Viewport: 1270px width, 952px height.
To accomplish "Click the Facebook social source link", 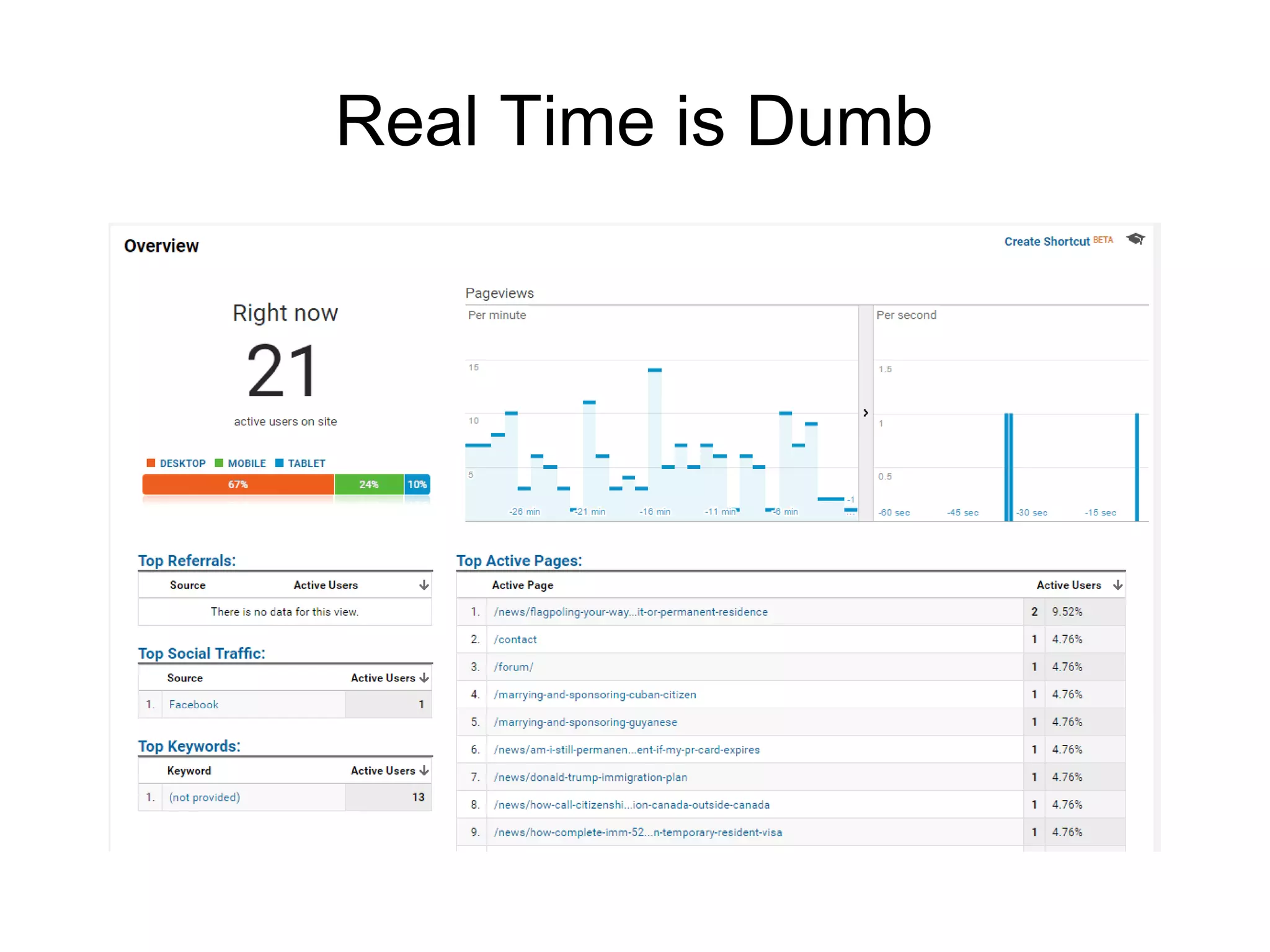I will pyautogui.click(x=193, y=705).
